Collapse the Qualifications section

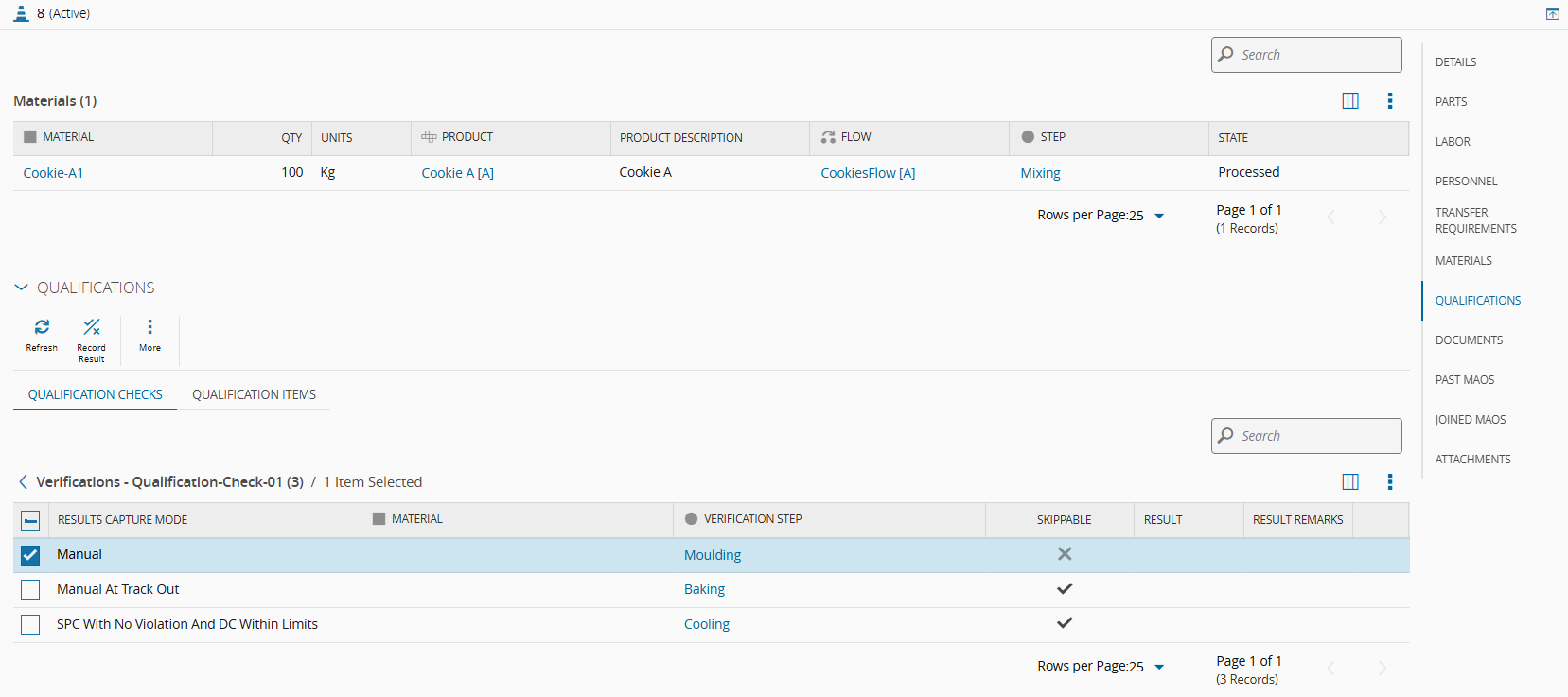point(22,288)
